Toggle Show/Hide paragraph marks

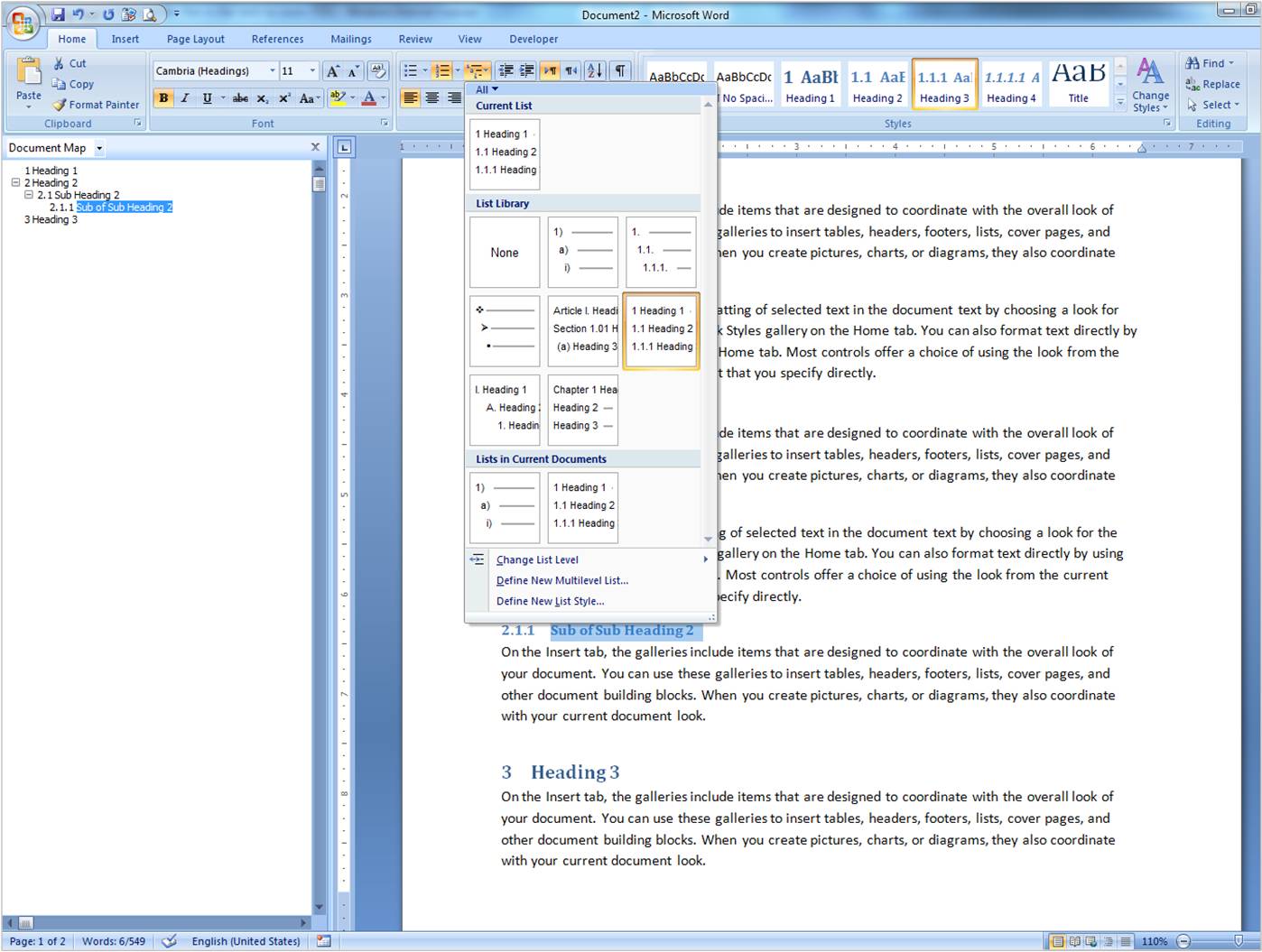pos(620,70)
